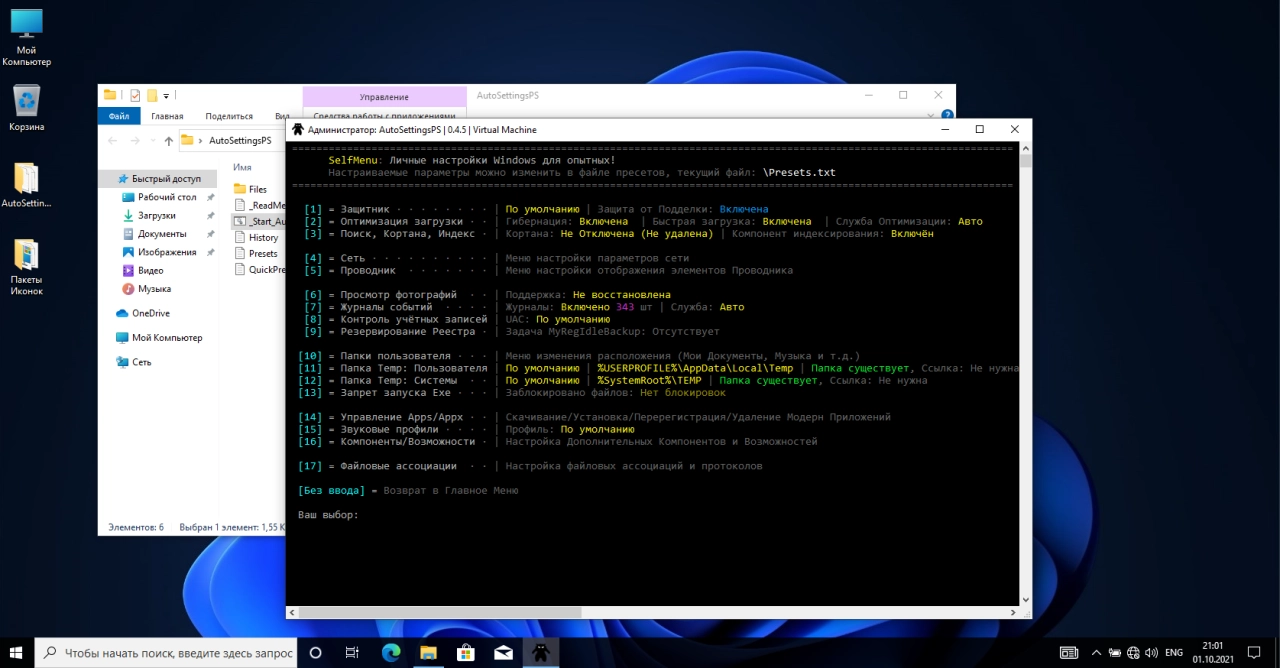Open notification center on taskbar
Viewport: 1280px width, 668px height.
1254,652
